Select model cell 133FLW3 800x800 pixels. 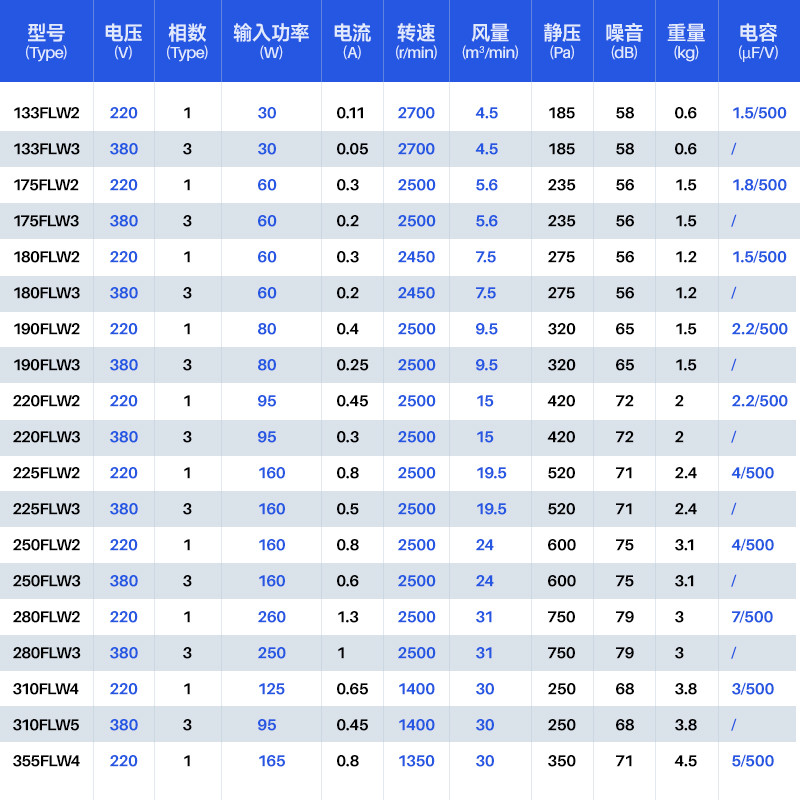click(x=46, y=149)
